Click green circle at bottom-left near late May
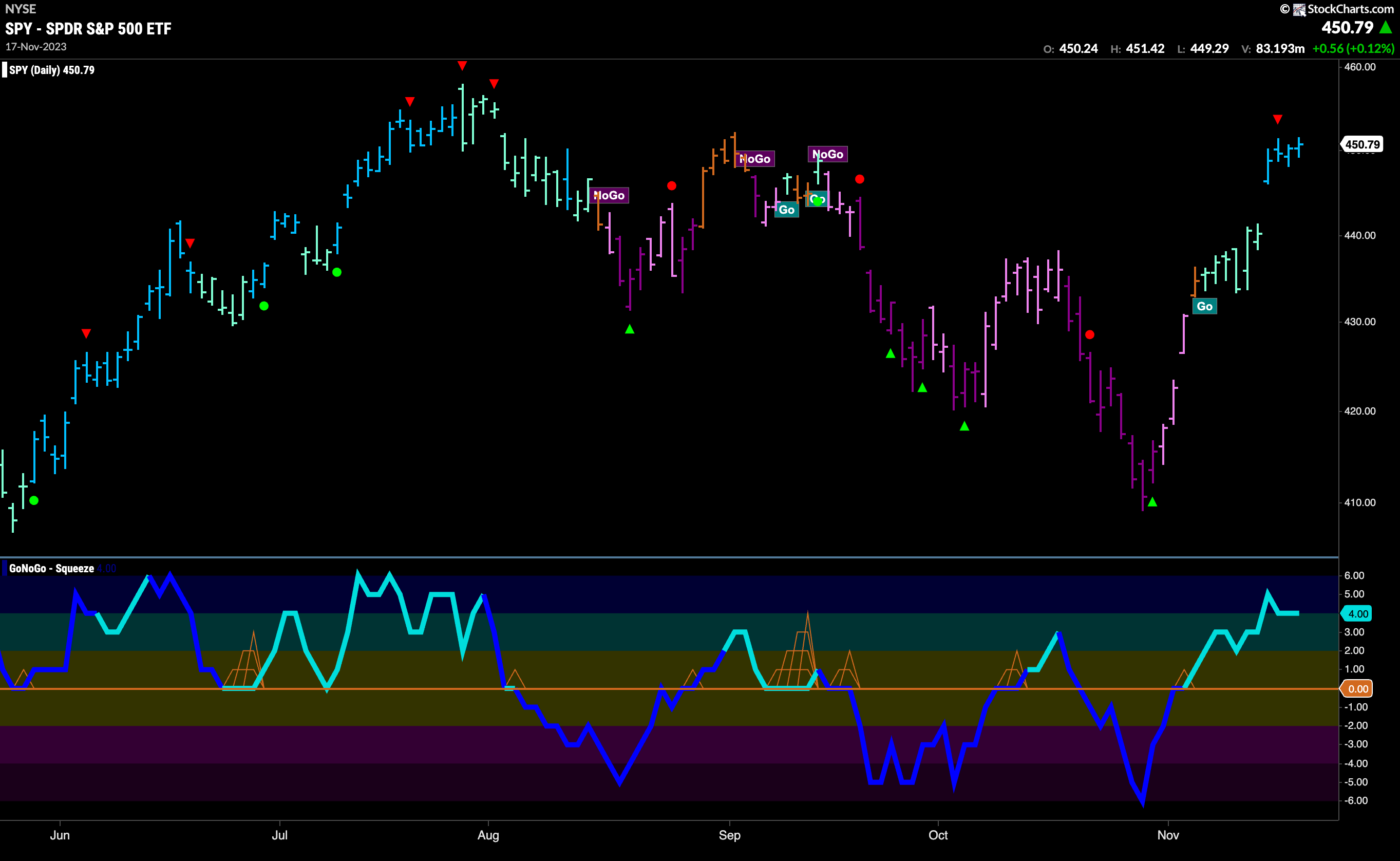The image size is (1400, 861). [x=34, y=500]
